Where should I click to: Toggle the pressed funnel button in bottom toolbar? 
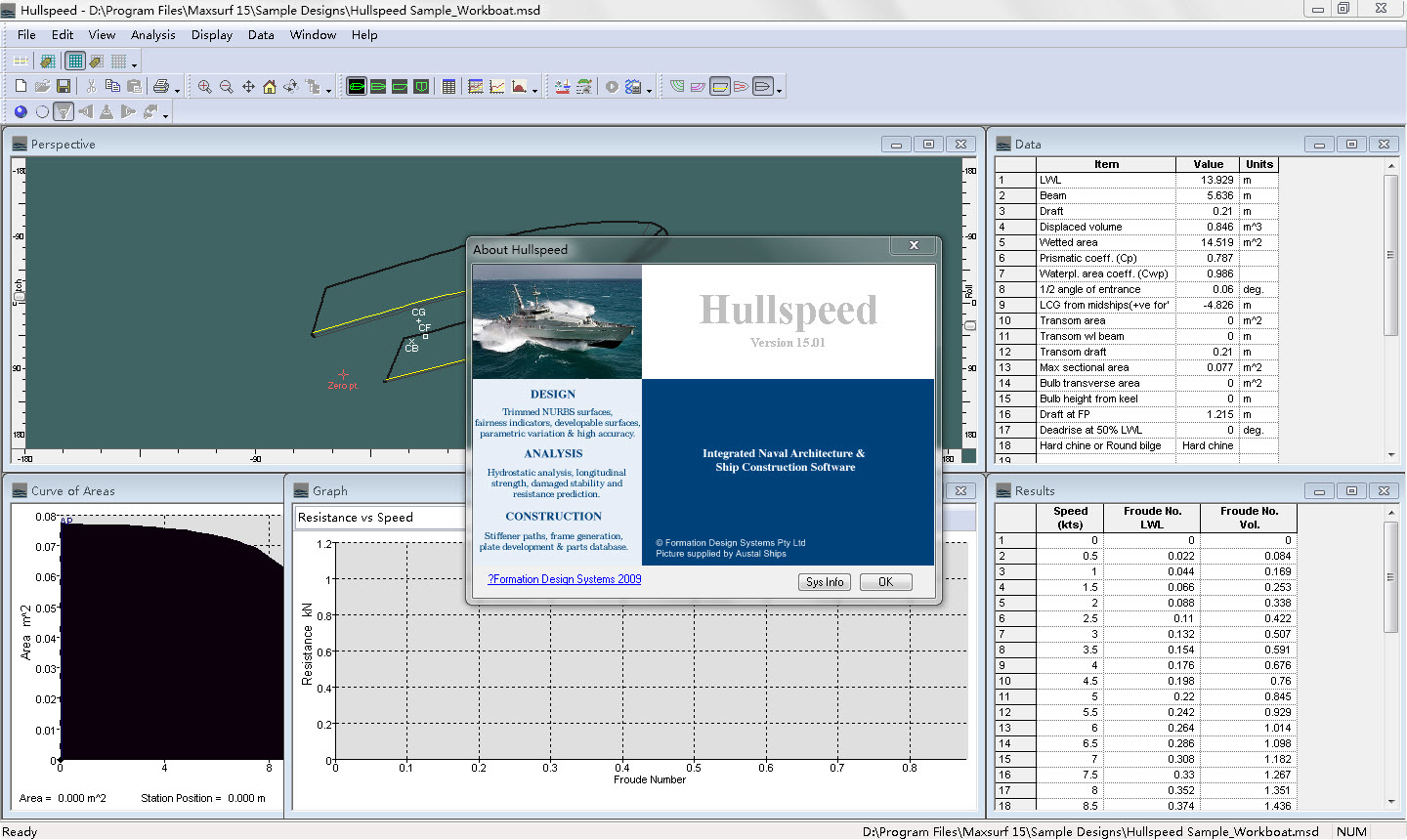[64, 112]
